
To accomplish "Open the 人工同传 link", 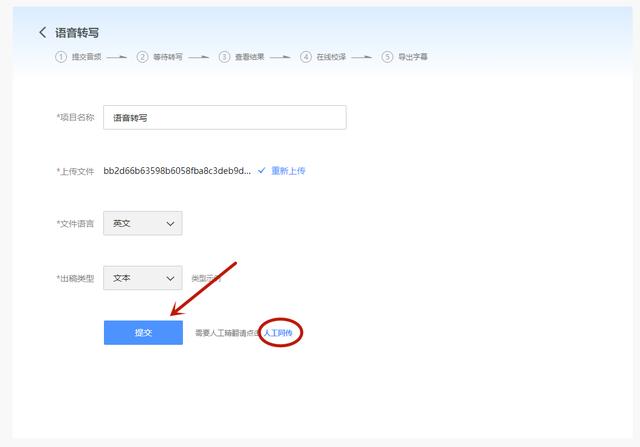I will 278,333.
